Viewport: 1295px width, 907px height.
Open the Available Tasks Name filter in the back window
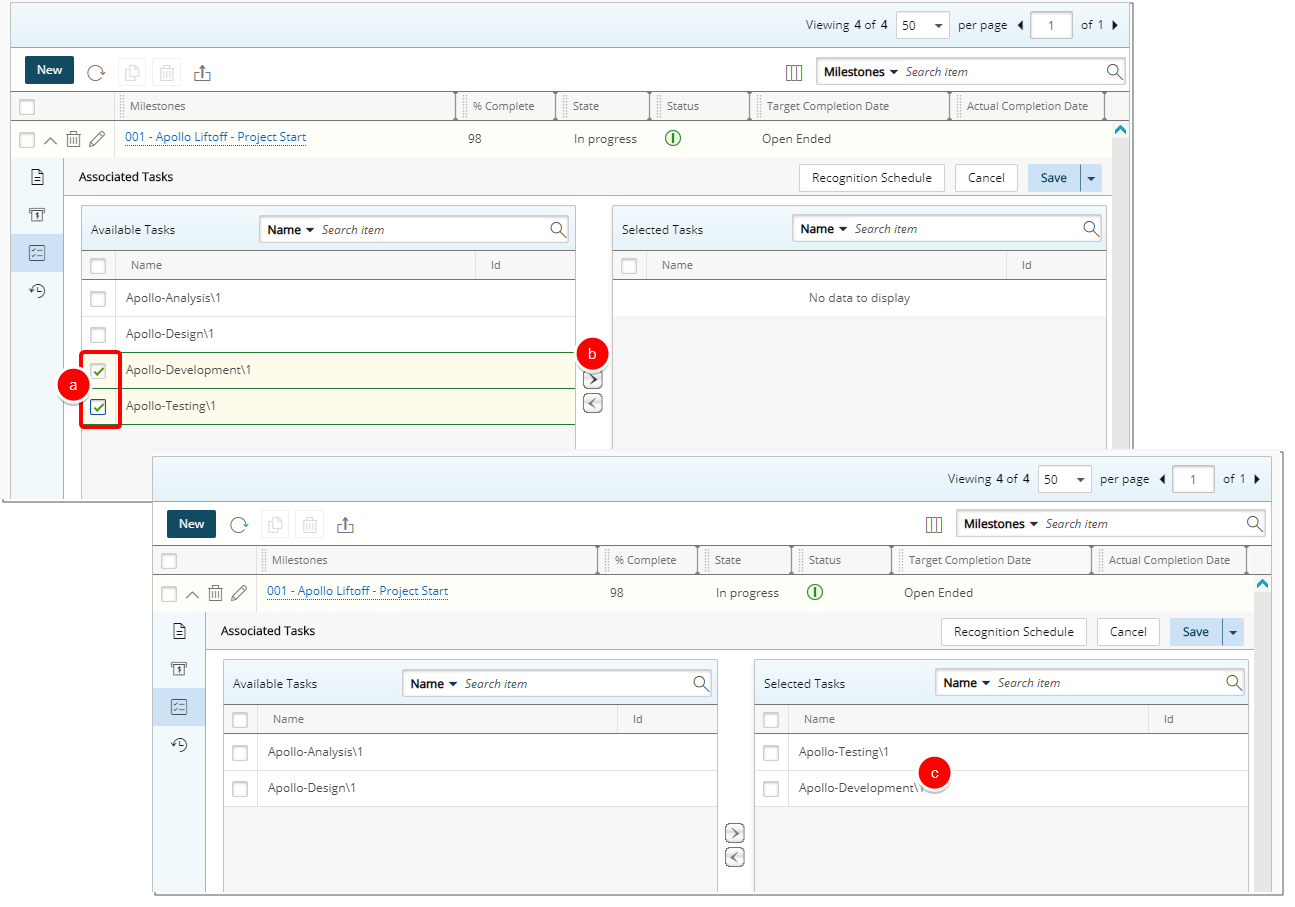[291, 230]
